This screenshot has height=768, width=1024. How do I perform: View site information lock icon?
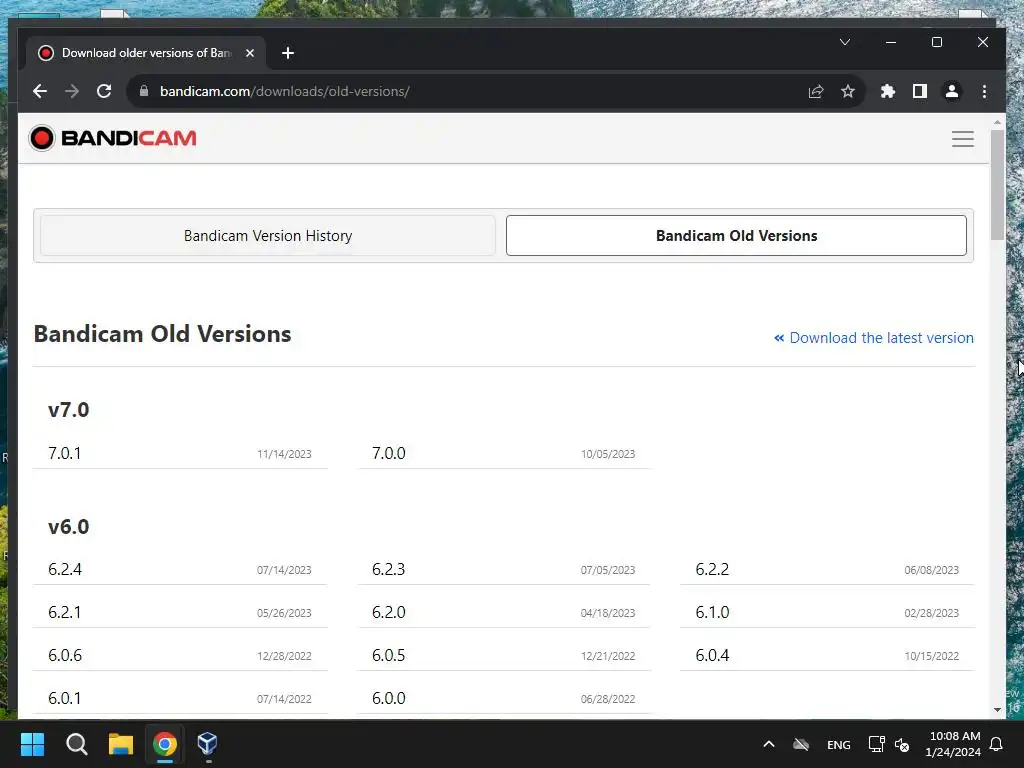pos(144,91)
